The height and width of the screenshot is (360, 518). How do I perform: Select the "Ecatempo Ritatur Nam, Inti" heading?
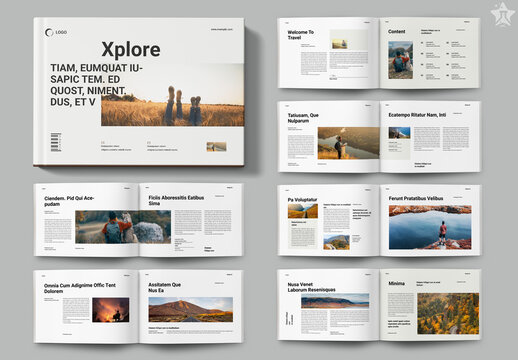pyautogui.click(x=417, y=115)
